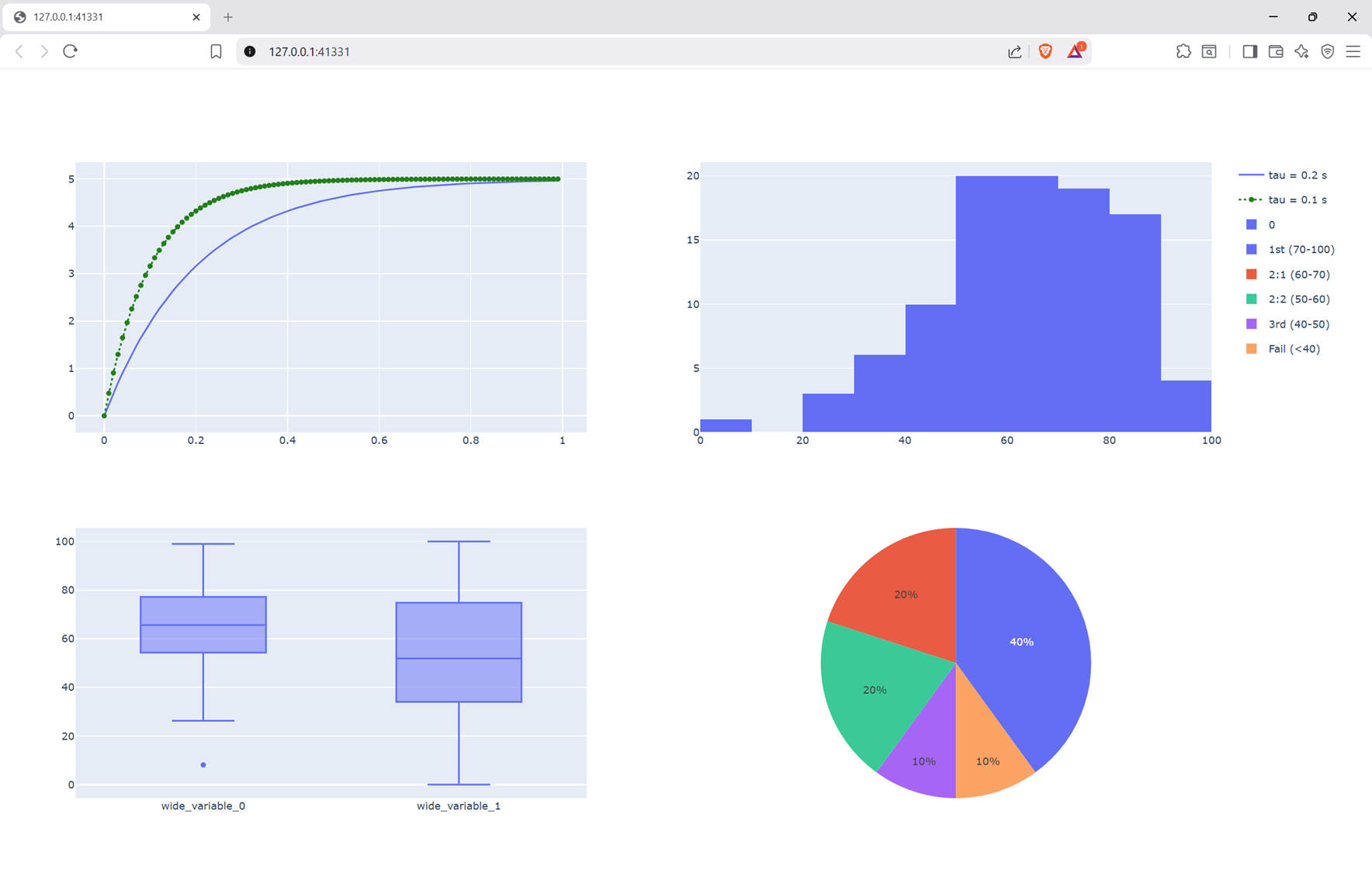1372x873 pixels.
Task: Open the extensions puzzle icon
Action: coord(1183,51)
